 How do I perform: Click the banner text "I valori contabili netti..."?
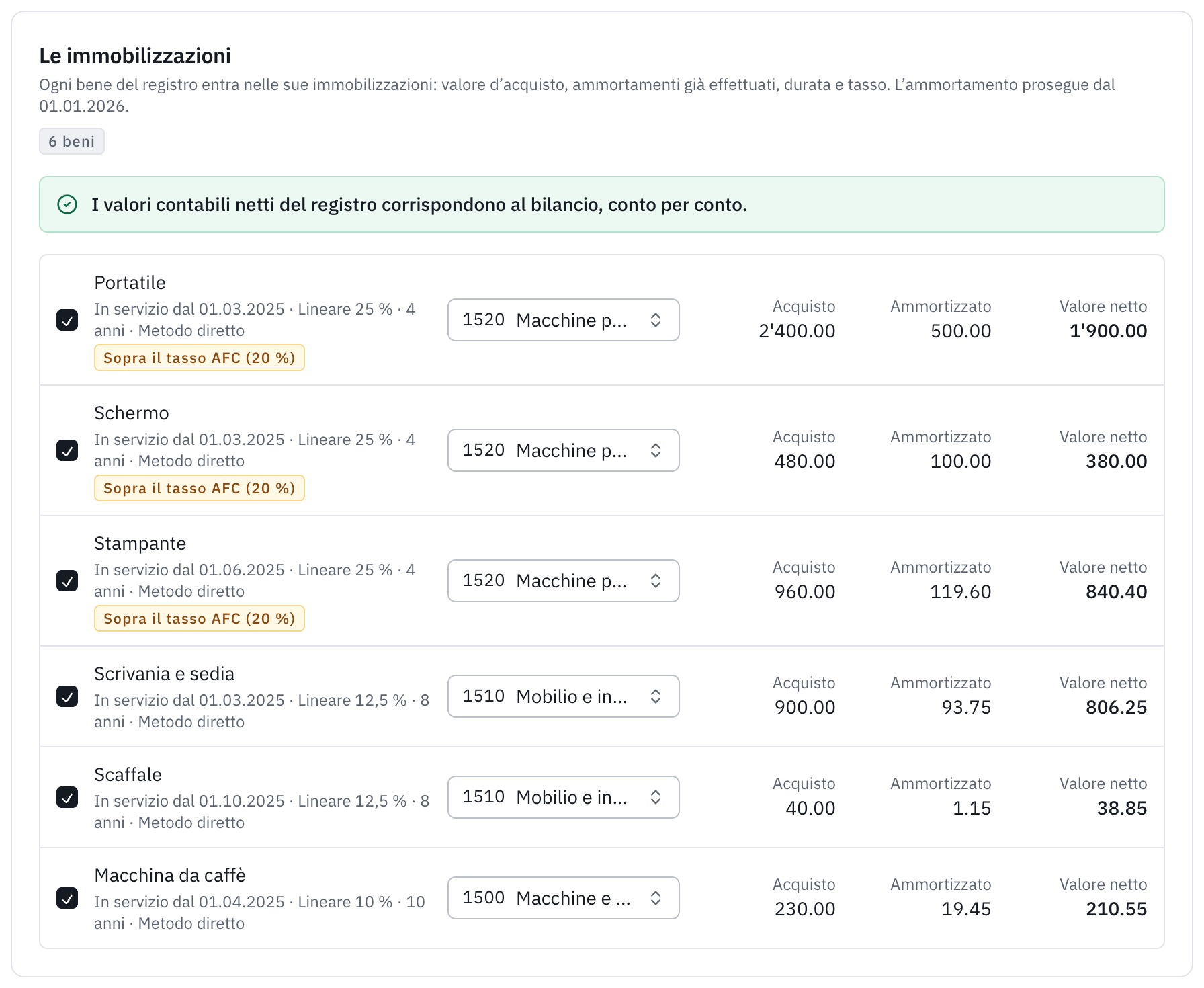(x=419, y=204)
